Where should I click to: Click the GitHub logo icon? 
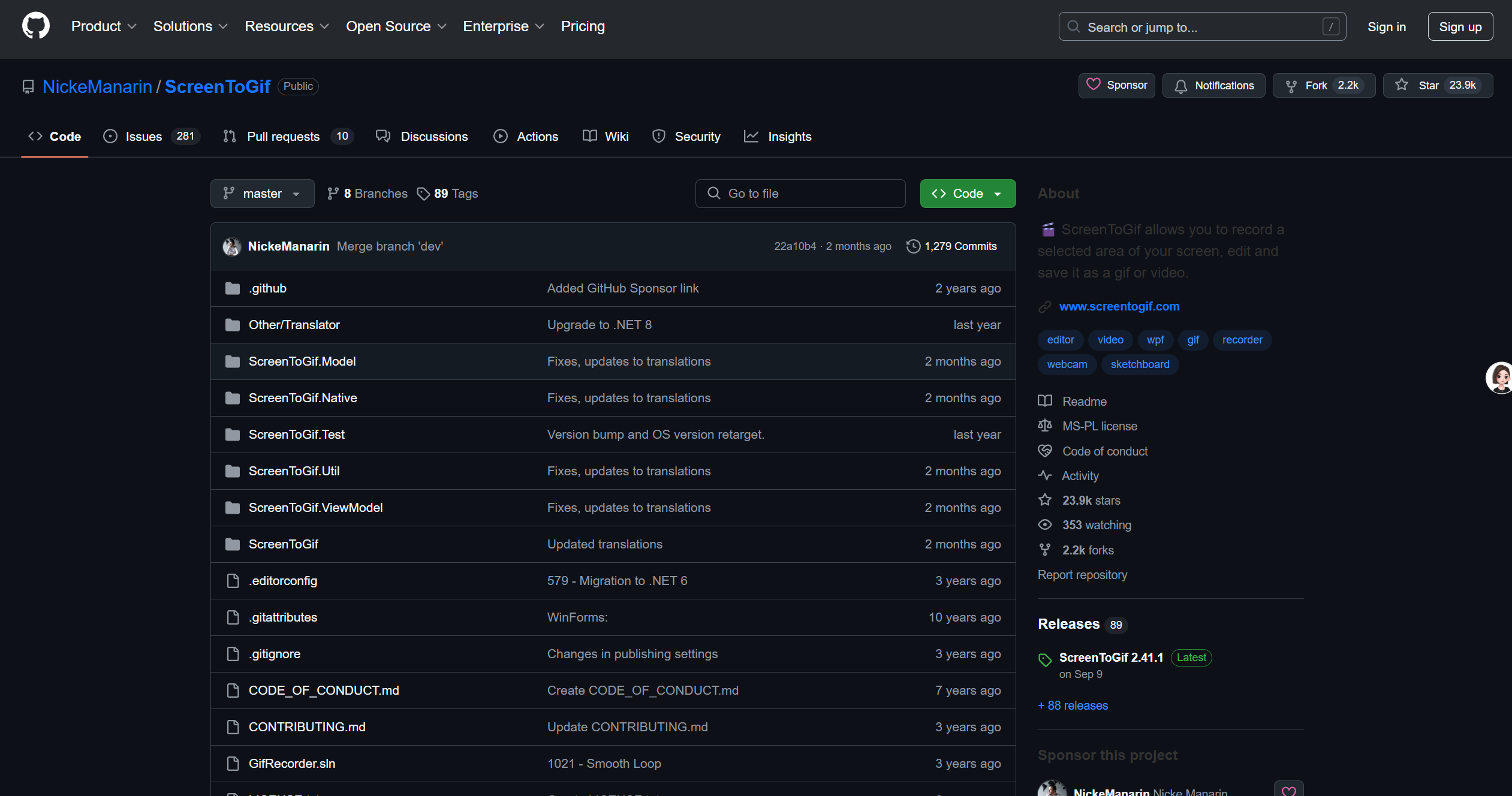pos(36,26)
